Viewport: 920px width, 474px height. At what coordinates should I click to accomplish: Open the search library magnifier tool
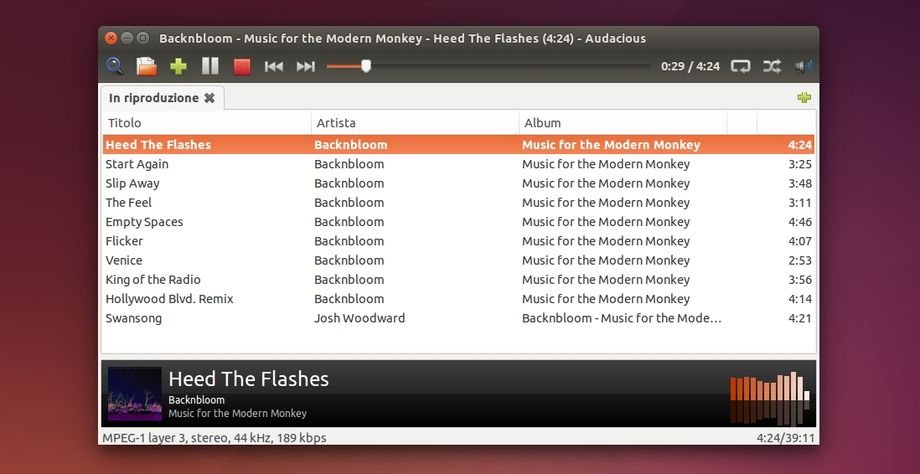click(114, 66)
